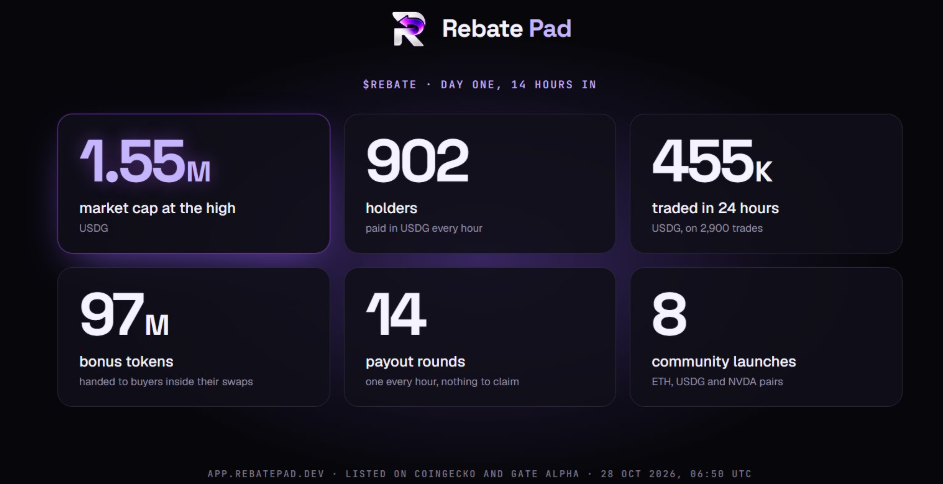Click the 'community launches' label
943x484 pixels.
click(724, 362)
